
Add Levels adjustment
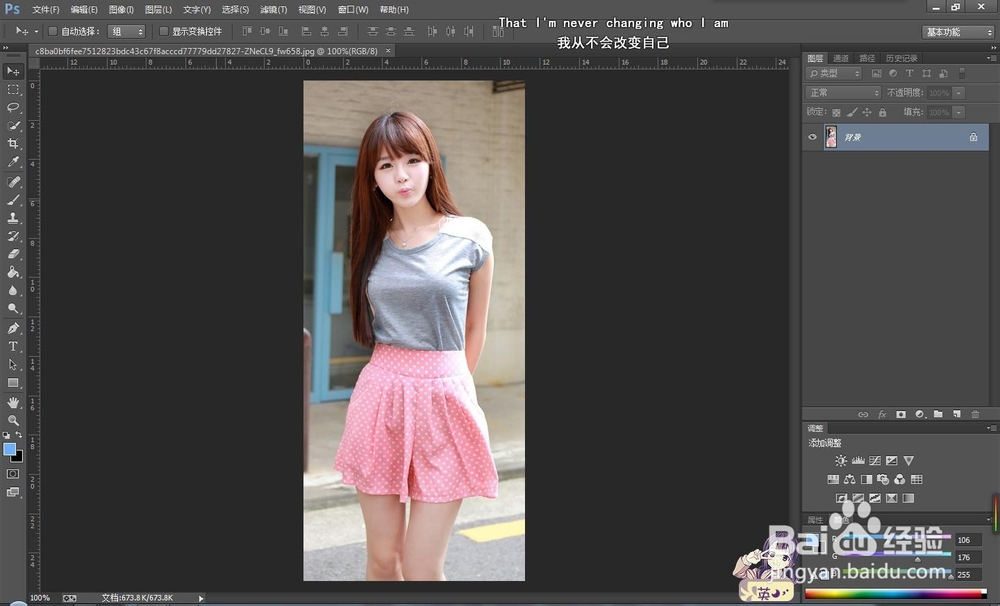point(858,461)
